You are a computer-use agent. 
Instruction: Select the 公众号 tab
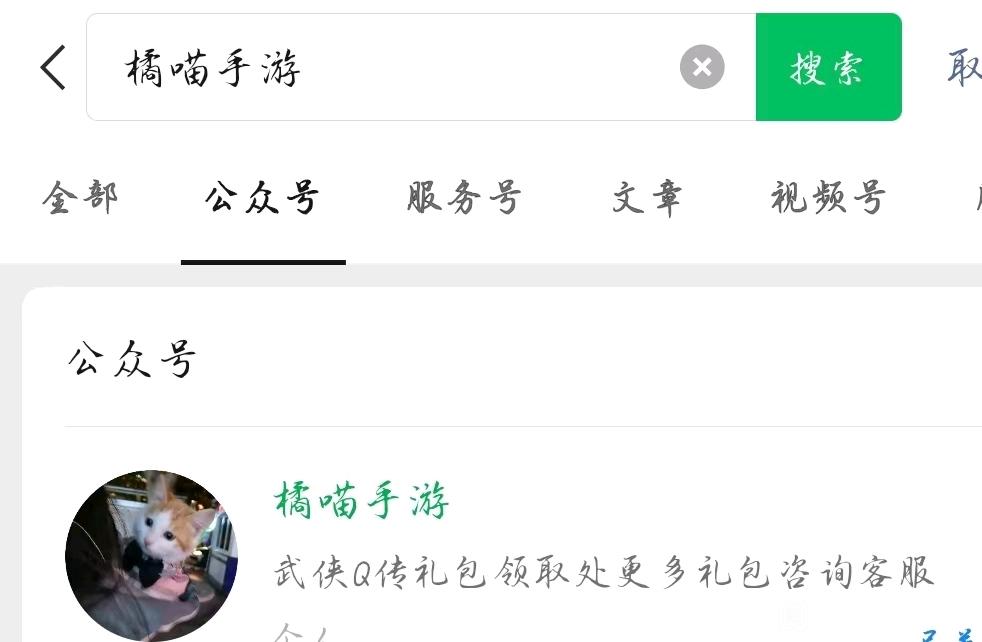coord(262,197)
